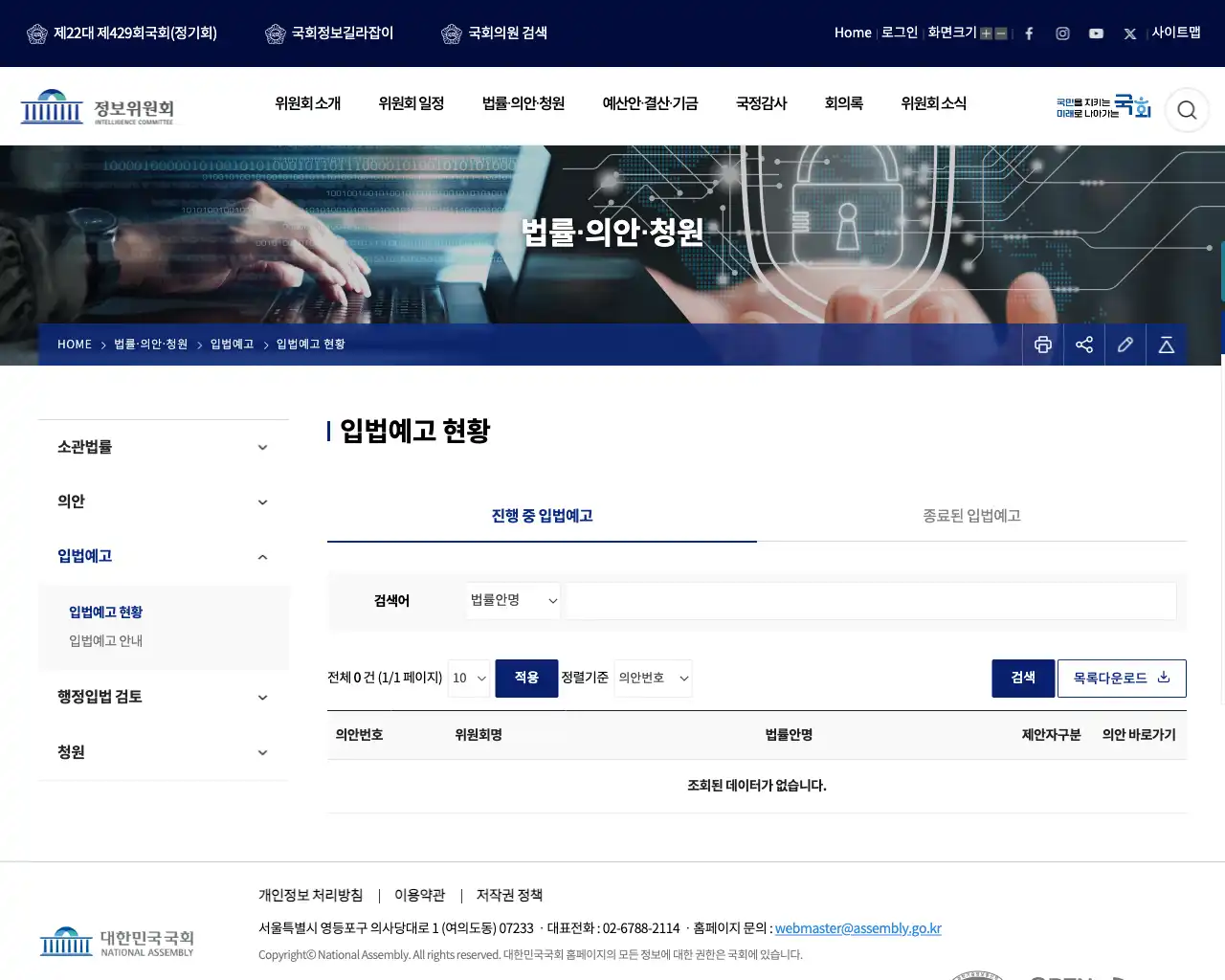The height and width of the screenshot is (980, 1225).
Task: Click the 로그인 link
Action: pos(899,33)
